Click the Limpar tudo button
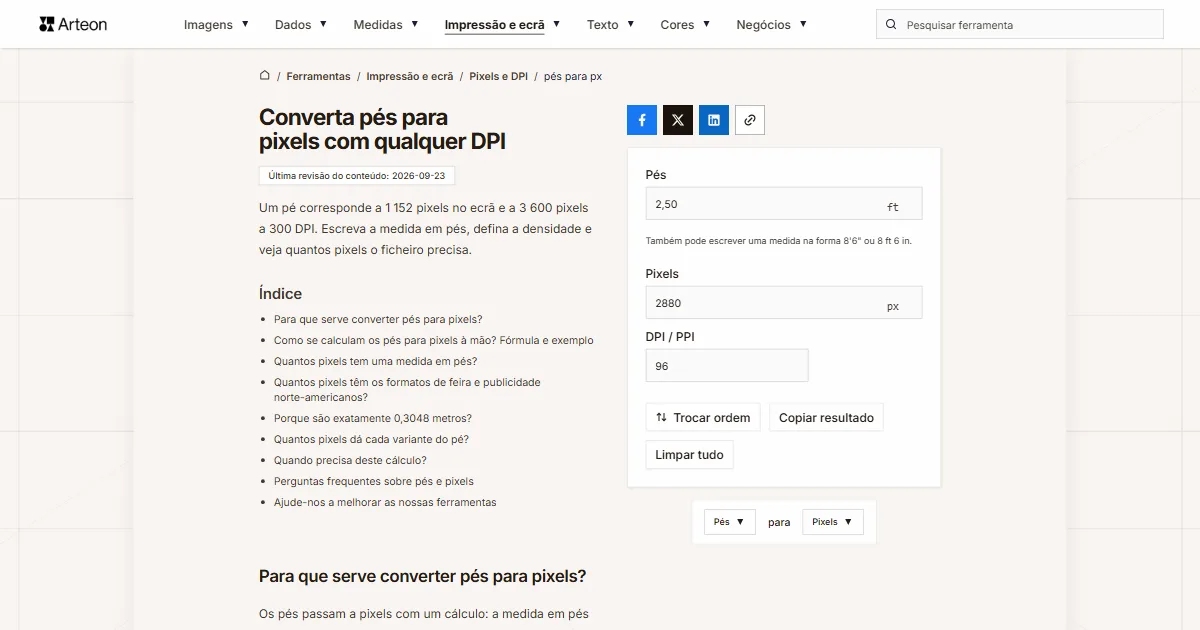The height and width of the screenshot is (630, 1200). click(x=689, y=455)
